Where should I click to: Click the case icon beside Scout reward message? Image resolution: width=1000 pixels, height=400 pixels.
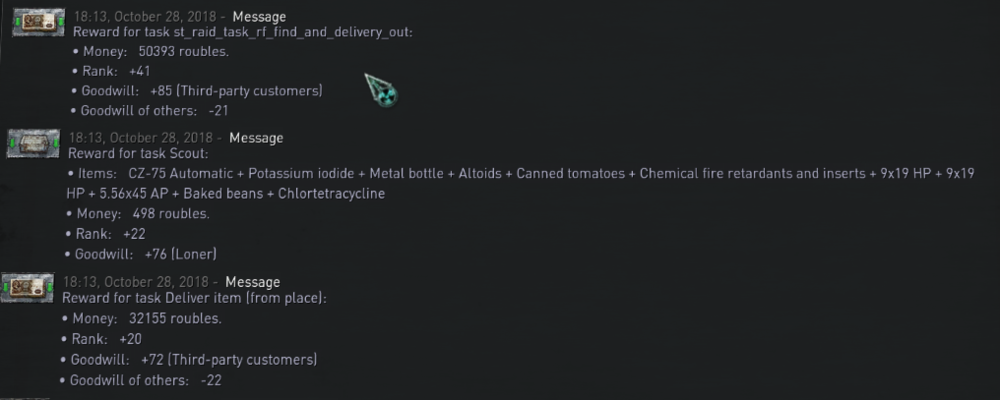[x=33, y=144]
